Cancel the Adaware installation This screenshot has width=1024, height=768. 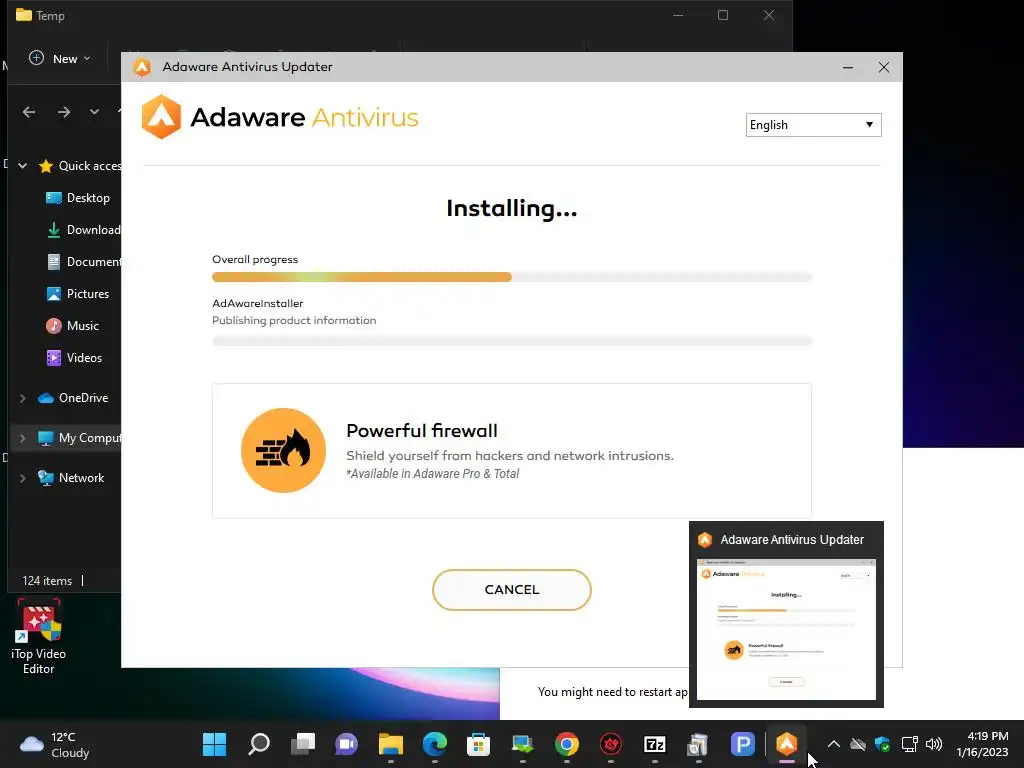click(x=511, y=590)
